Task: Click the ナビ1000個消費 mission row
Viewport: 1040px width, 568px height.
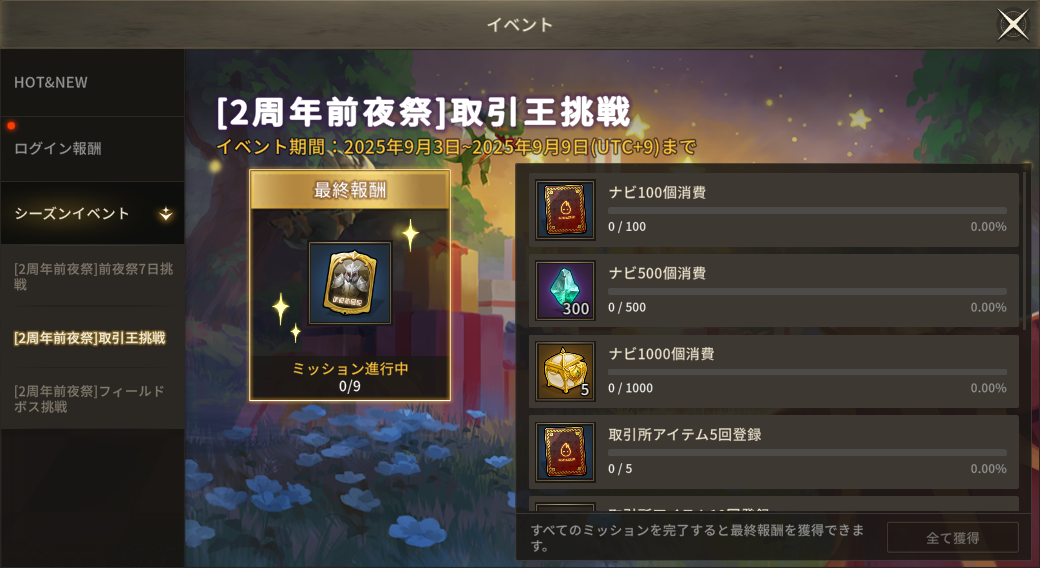Action: pos(773,371)
